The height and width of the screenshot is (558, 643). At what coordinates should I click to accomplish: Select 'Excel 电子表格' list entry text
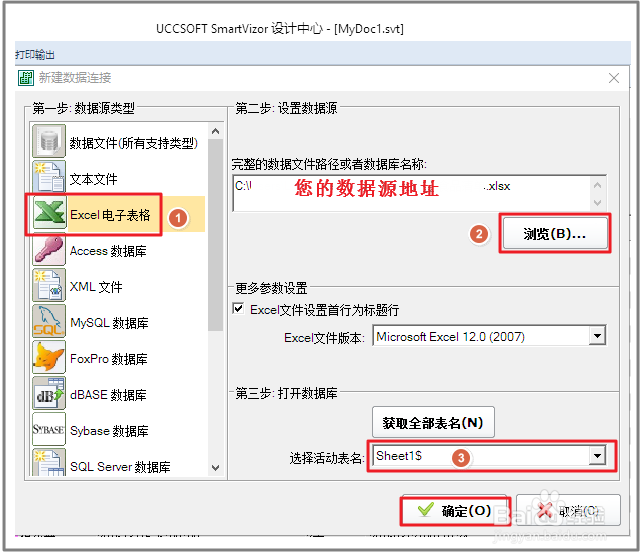click(110, 215)
